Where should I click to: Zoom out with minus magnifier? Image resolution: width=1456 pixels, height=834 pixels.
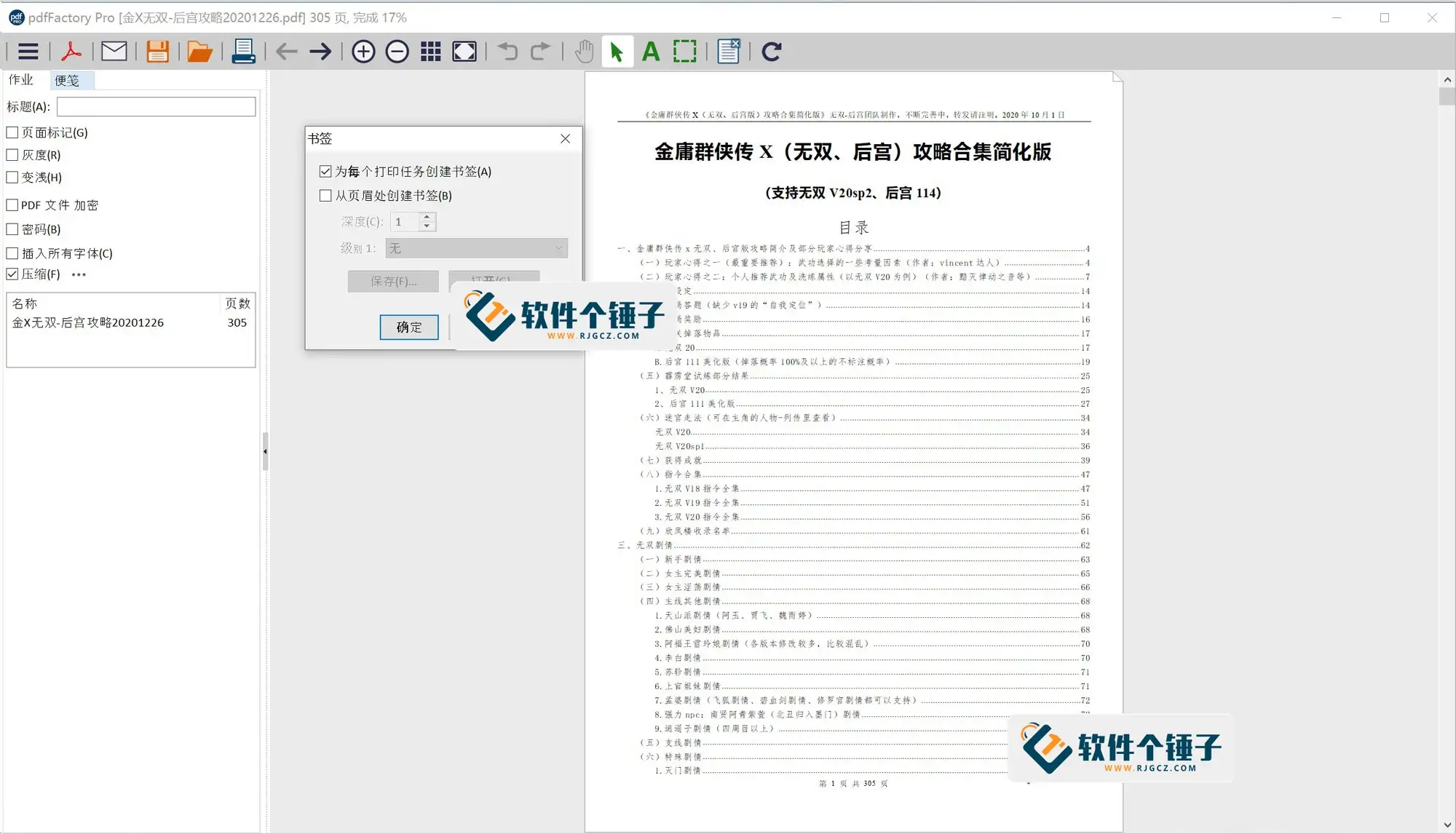pos(397,52)
